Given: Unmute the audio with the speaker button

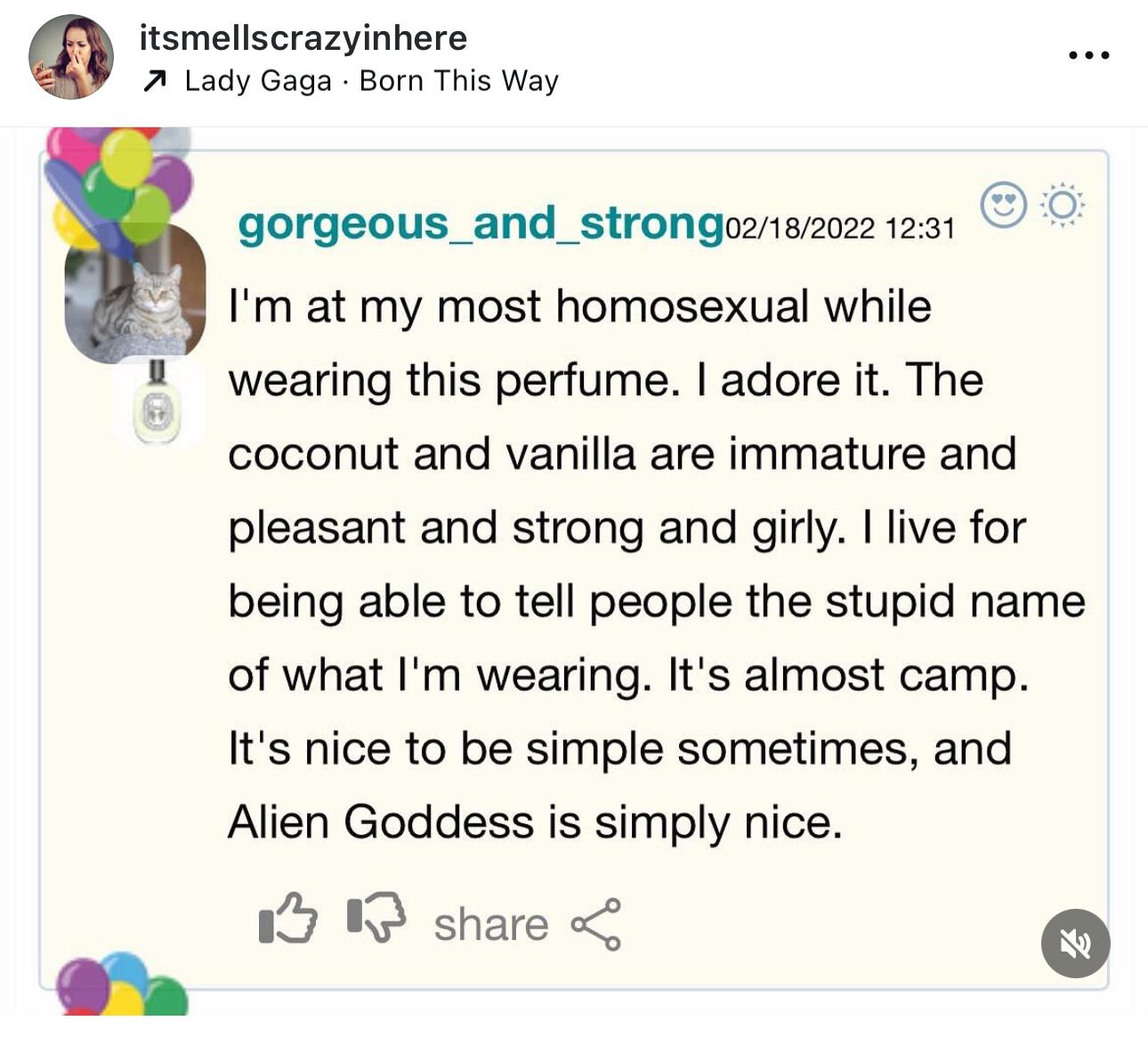Looking at the screenshot, I should point(1075,943).
